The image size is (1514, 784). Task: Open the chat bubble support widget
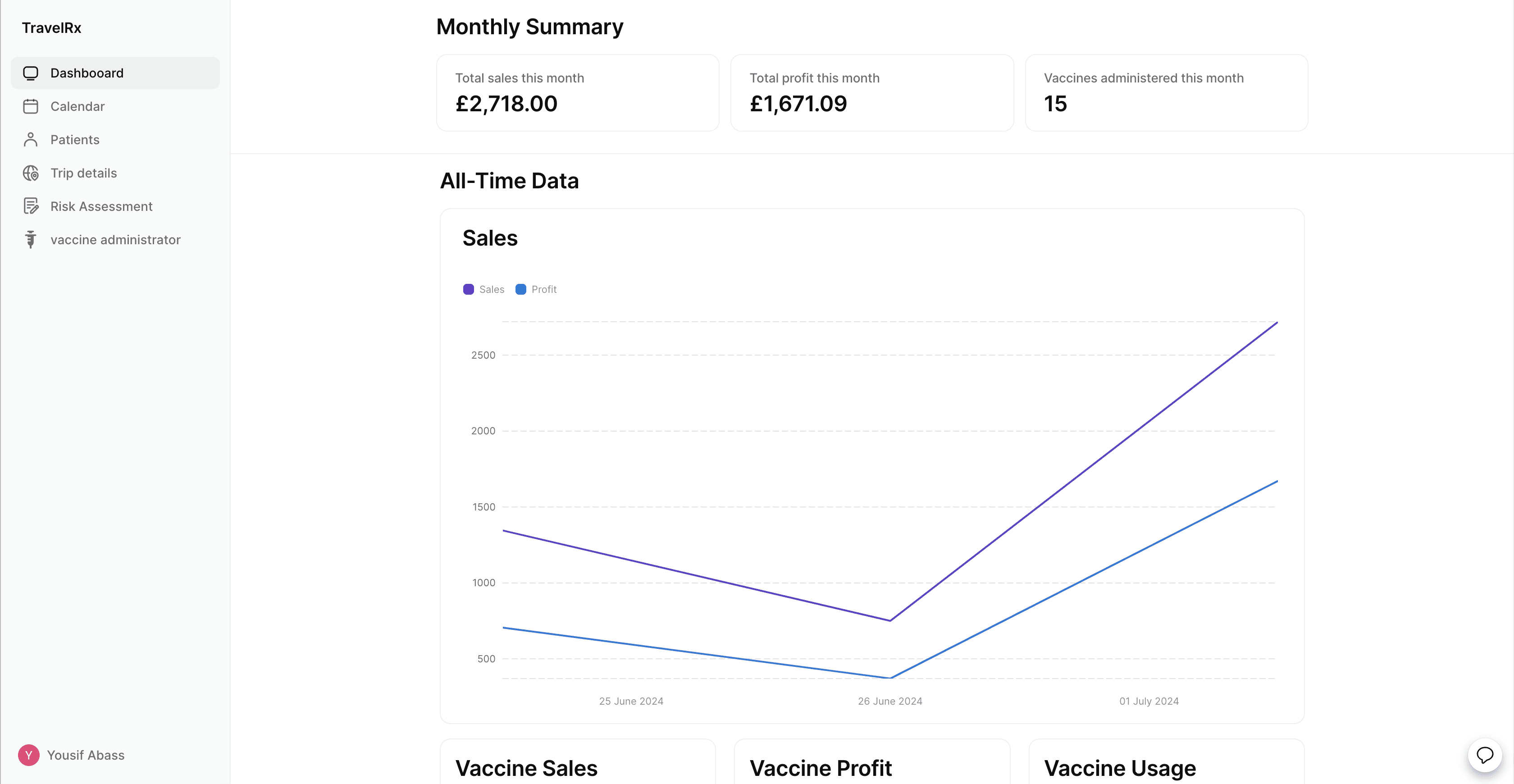1485,755
